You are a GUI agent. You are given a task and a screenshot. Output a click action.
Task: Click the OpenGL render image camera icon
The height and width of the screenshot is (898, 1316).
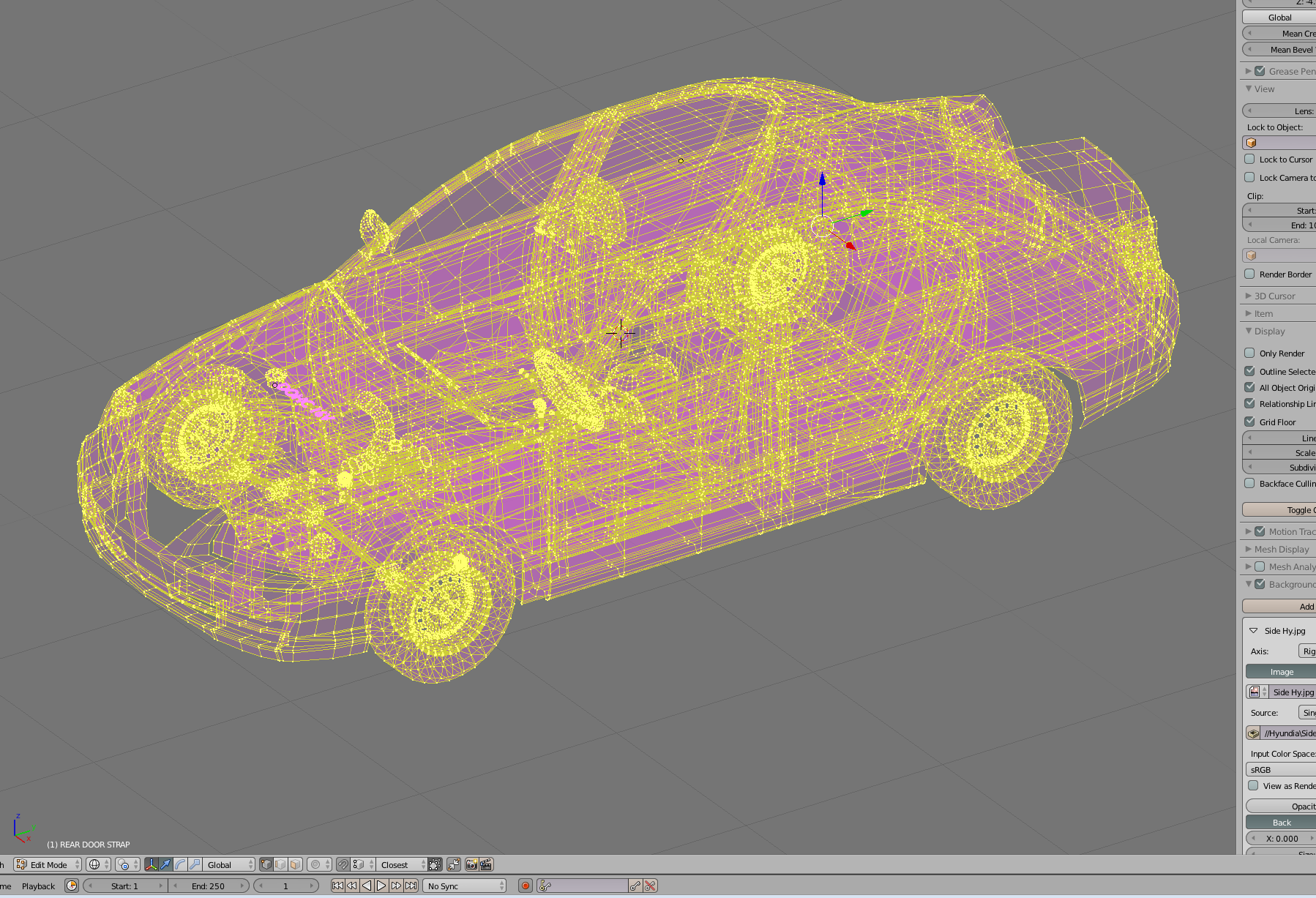[472, 864]
